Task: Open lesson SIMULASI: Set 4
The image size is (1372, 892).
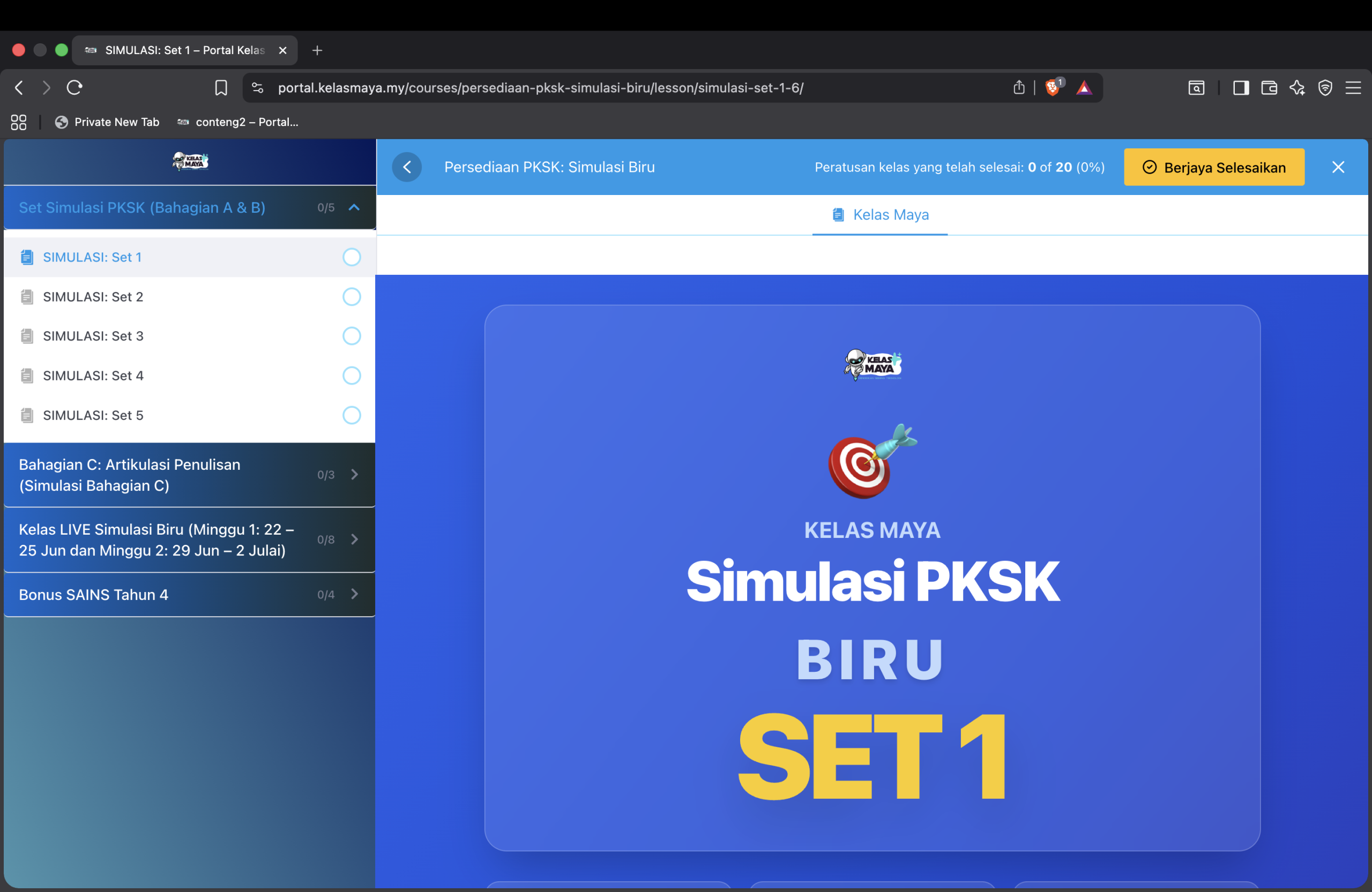Action: pos(190,376)
